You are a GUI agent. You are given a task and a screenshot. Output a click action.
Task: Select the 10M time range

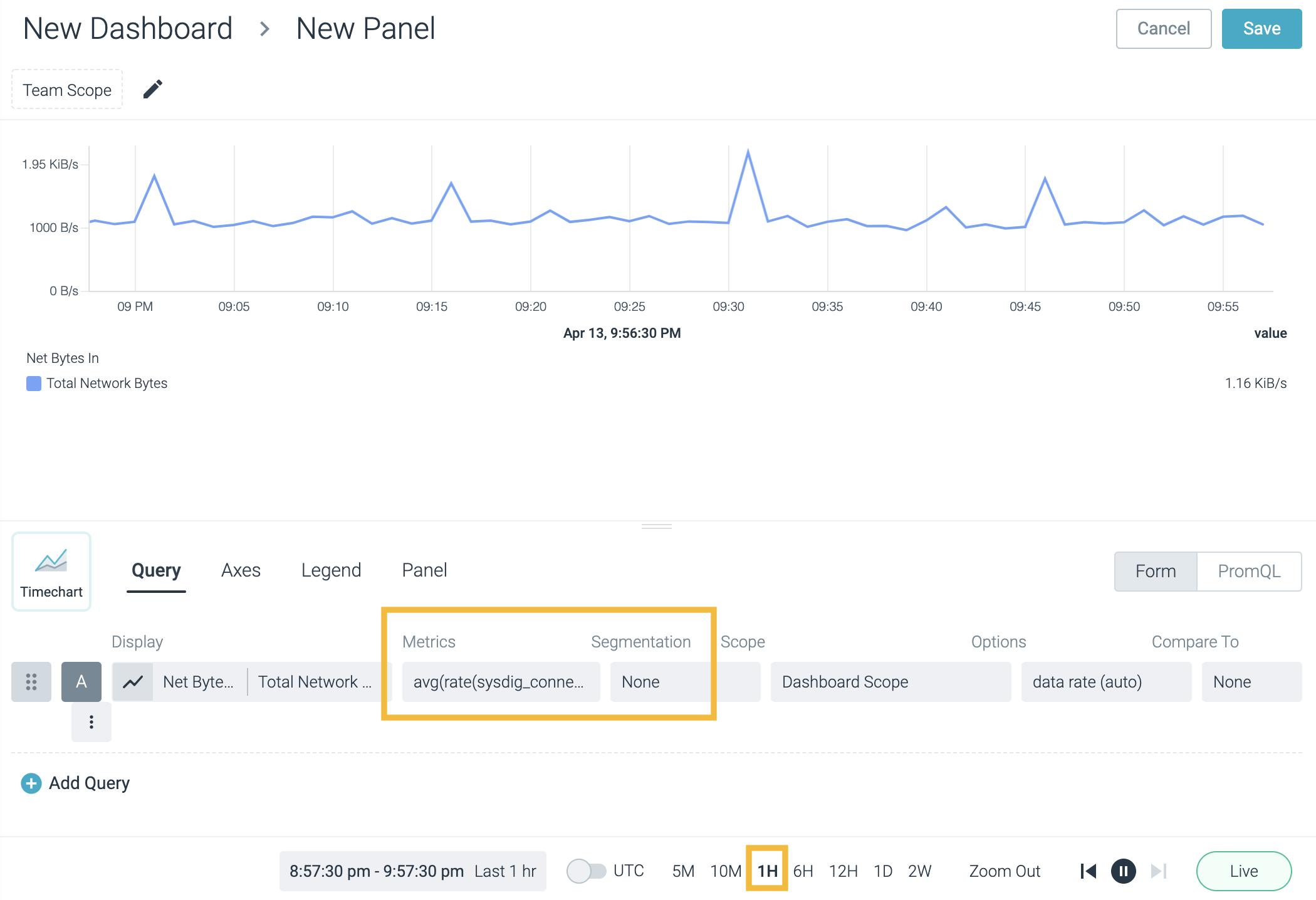tap(726, 871)
